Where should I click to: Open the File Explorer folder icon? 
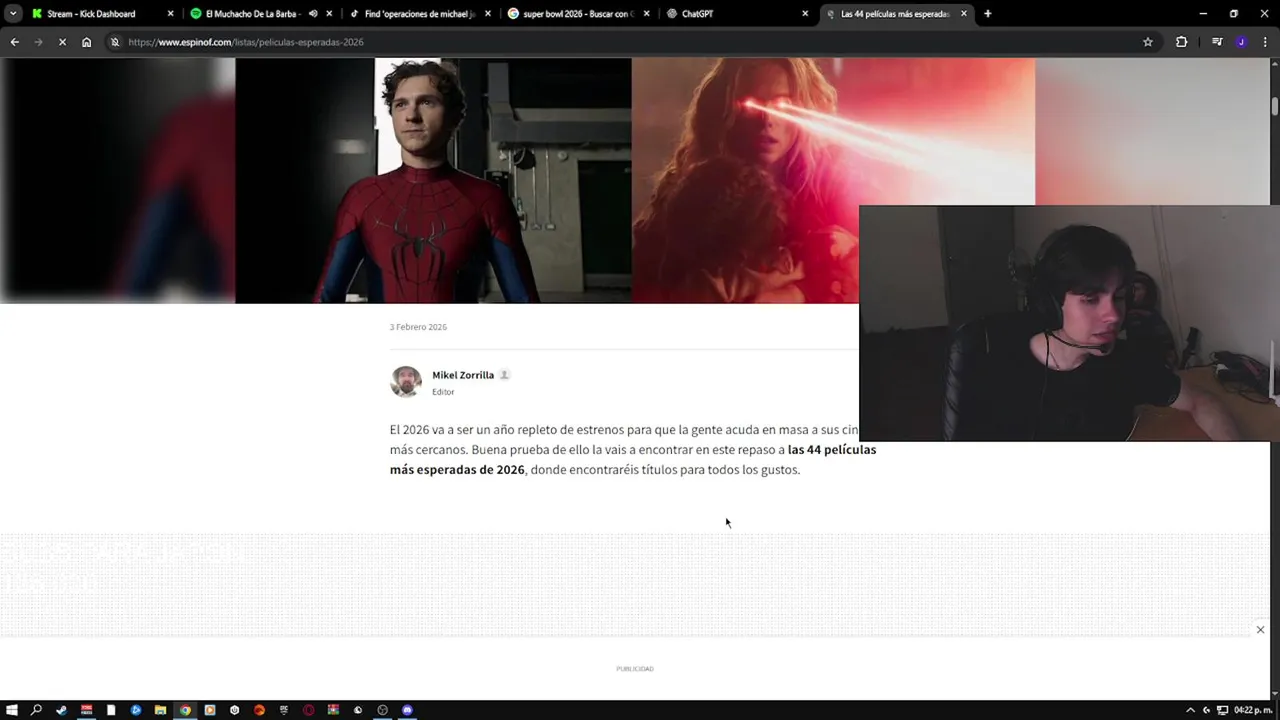click(x=160, y=710)
